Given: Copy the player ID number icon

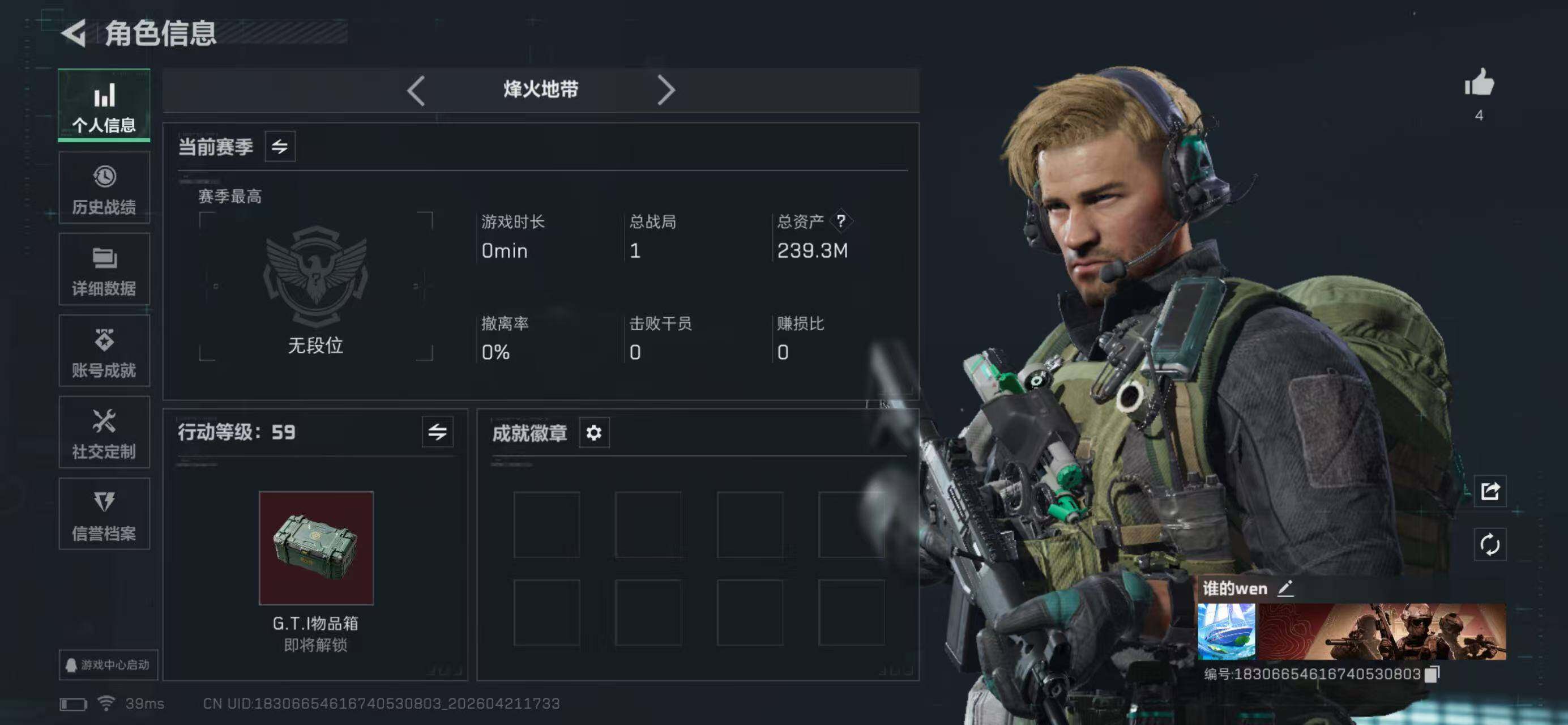Looking at the screenshot, I should coord(1432,674).
